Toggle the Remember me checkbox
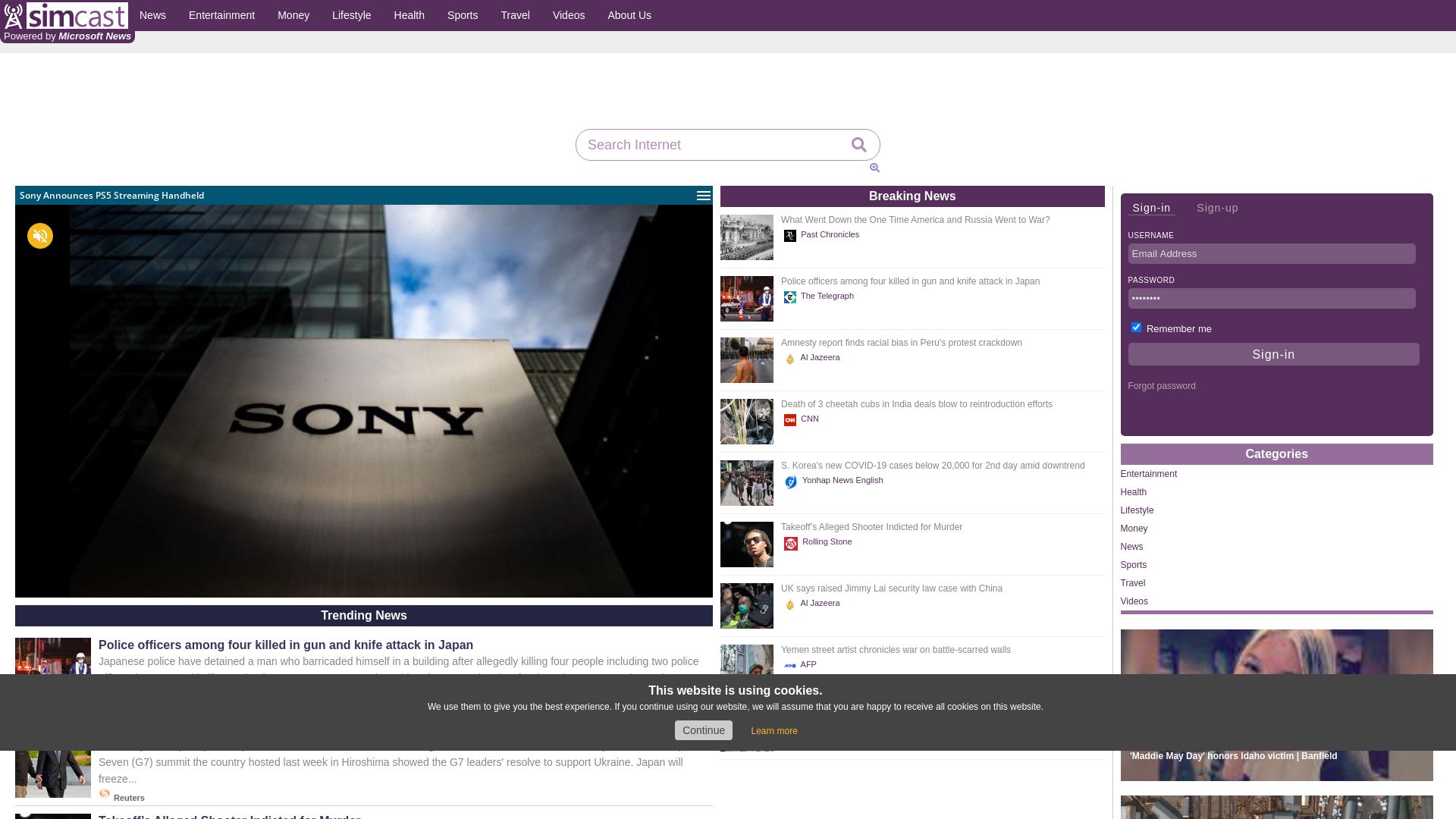 point(1136,328)
